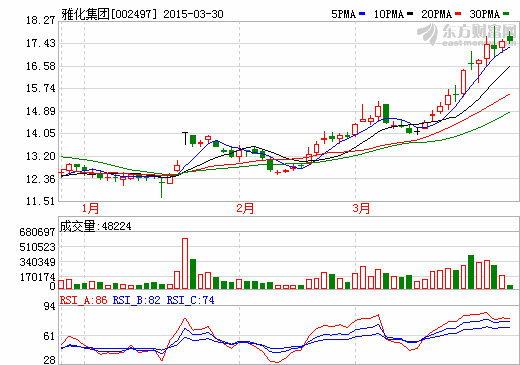Click the RSI axis label 61
This screenshot has height=365, width=520.
pos(49,336)
